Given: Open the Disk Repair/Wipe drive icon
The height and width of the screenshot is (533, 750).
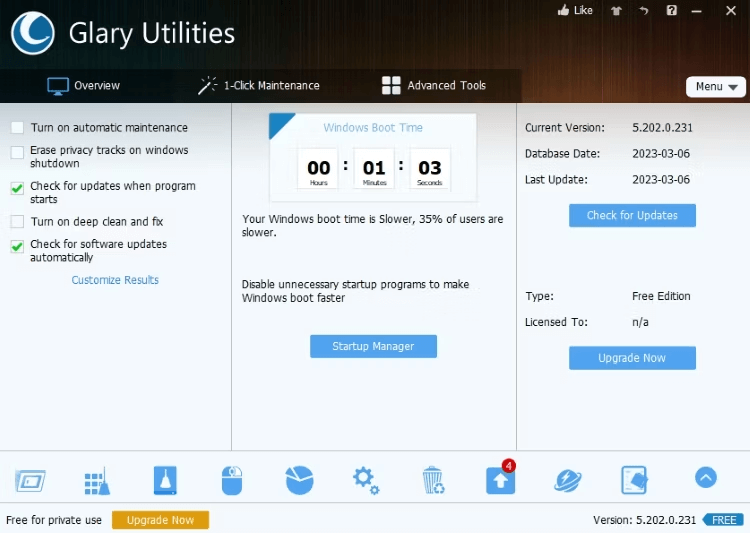Looking at the screenshot, I should (165, 480).
